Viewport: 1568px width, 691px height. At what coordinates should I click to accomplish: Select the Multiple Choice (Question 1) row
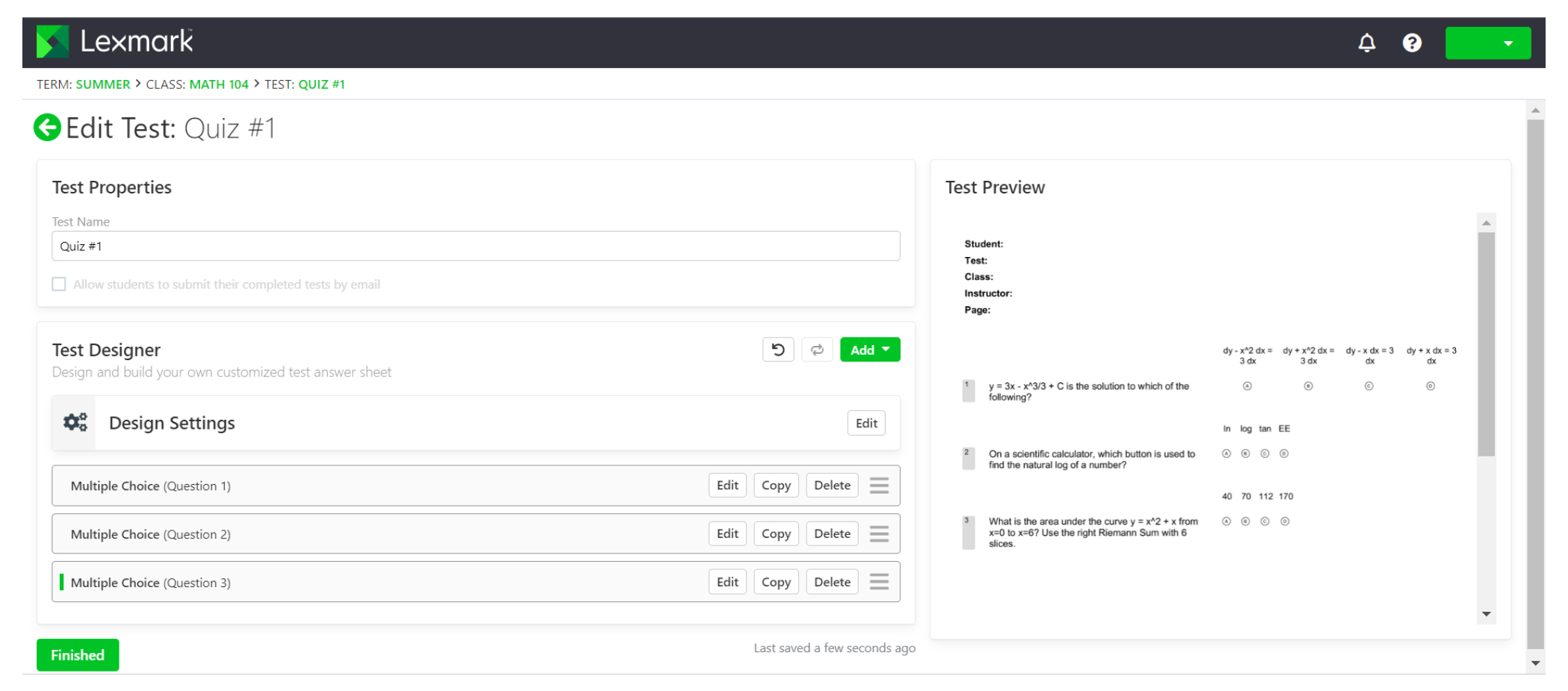click(476, 486)
